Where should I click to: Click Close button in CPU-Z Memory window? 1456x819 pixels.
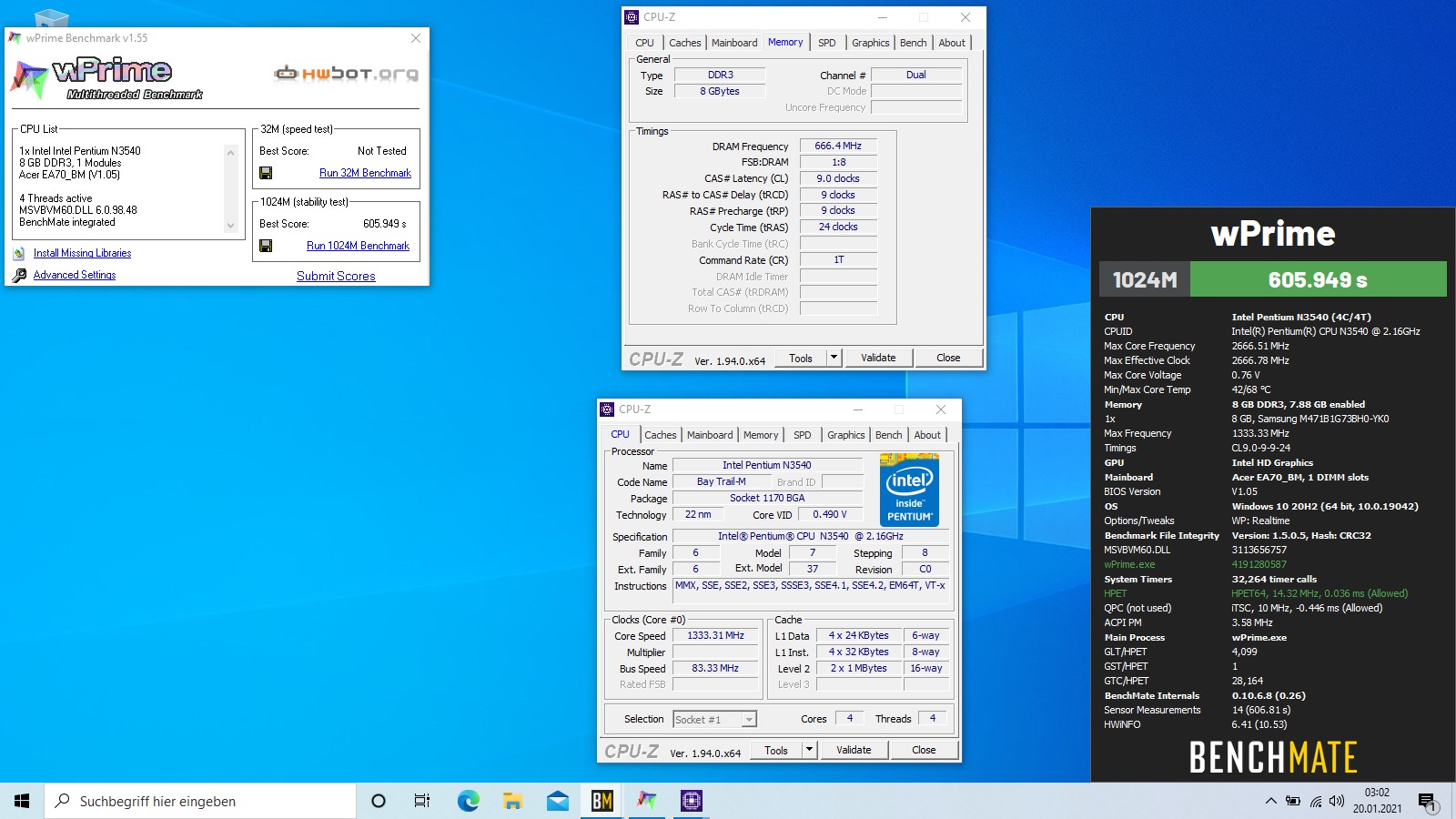tap(948, 358)
